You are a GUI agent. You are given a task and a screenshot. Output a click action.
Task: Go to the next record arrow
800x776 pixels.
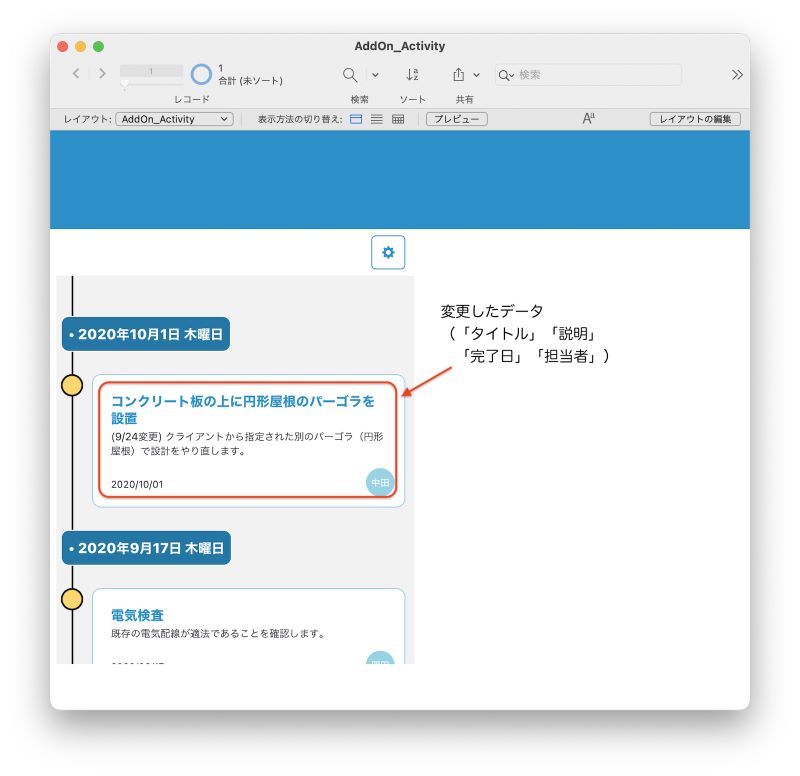[102, 74]
